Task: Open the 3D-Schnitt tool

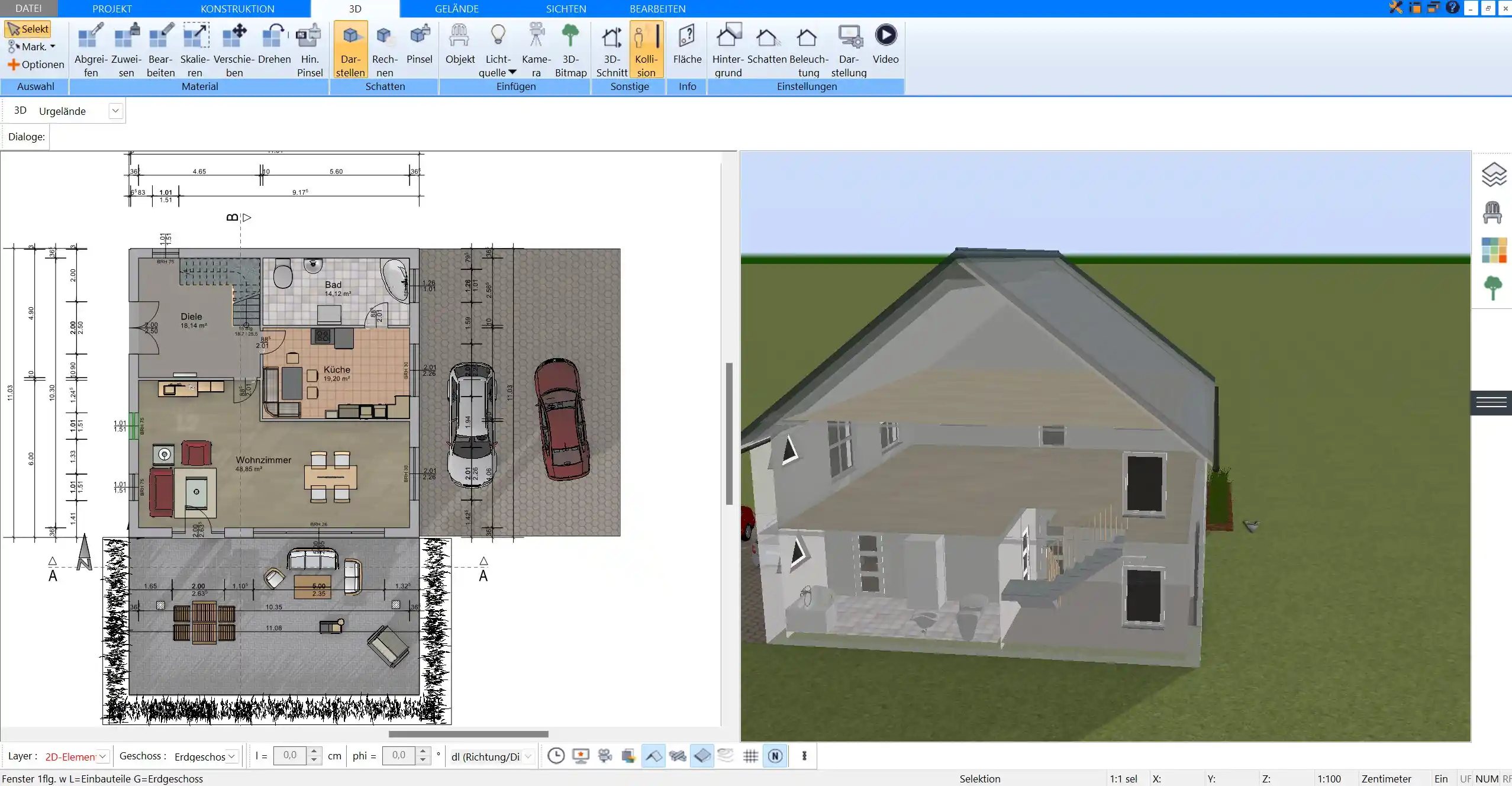Action: (x=611, y=50)
